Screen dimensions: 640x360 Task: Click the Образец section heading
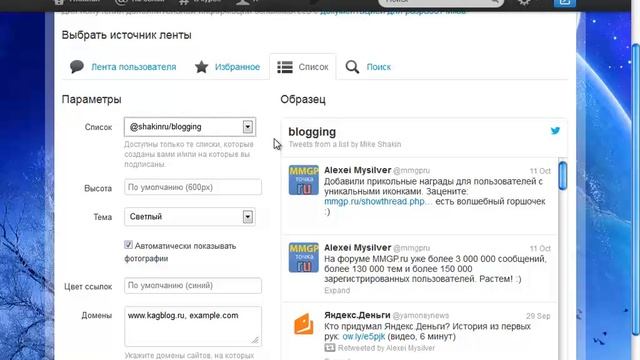pyautogui.click(x=303, y=100)
